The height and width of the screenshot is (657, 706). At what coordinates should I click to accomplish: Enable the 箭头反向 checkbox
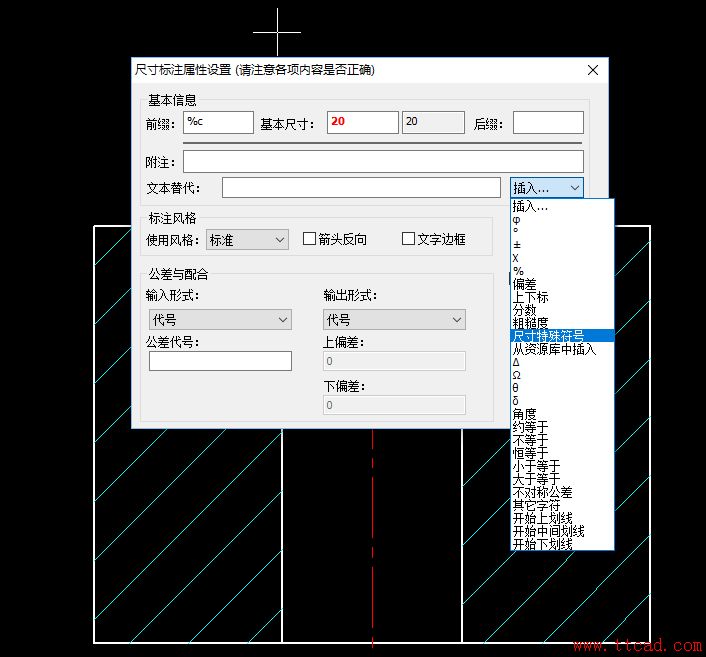point(309,239)
